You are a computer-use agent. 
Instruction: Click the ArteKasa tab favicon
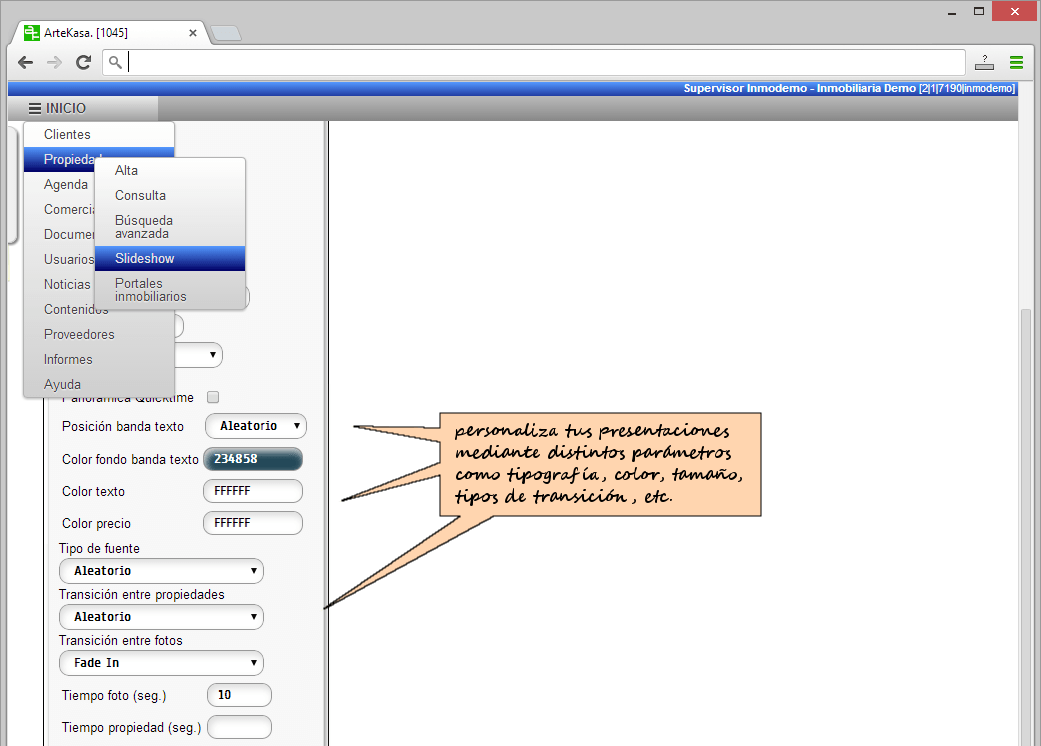[x=32, y=33]
